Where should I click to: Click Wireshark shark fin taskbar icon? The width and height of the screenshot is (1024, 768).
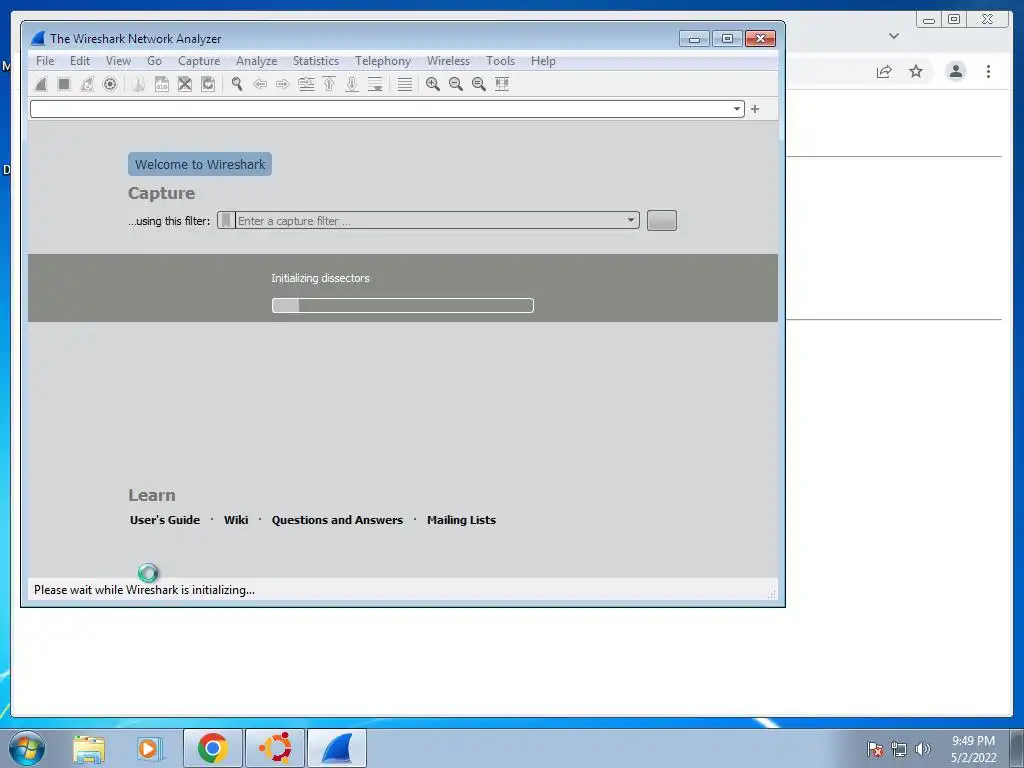point(336,748)
